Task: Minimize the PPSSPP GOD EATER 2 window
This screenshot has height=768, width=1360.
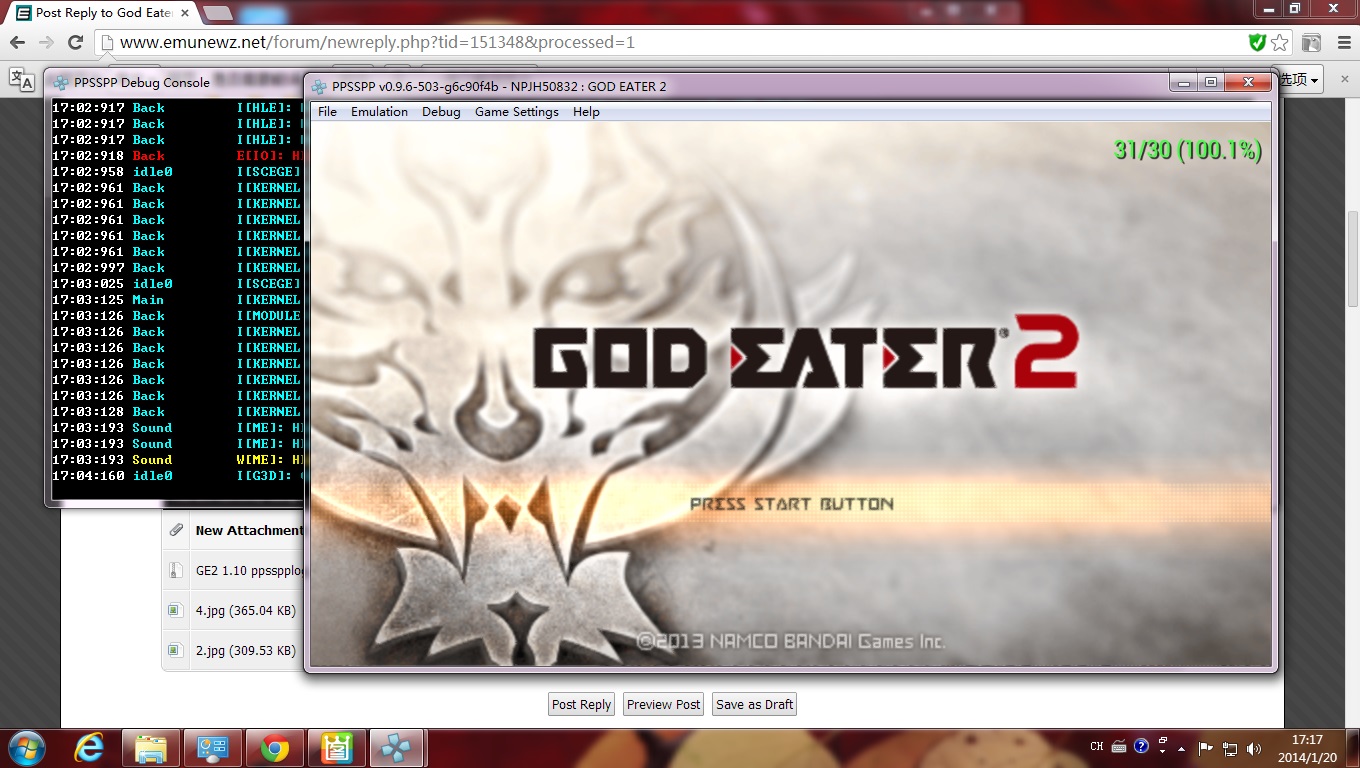Action: [x=1183, y=83]
